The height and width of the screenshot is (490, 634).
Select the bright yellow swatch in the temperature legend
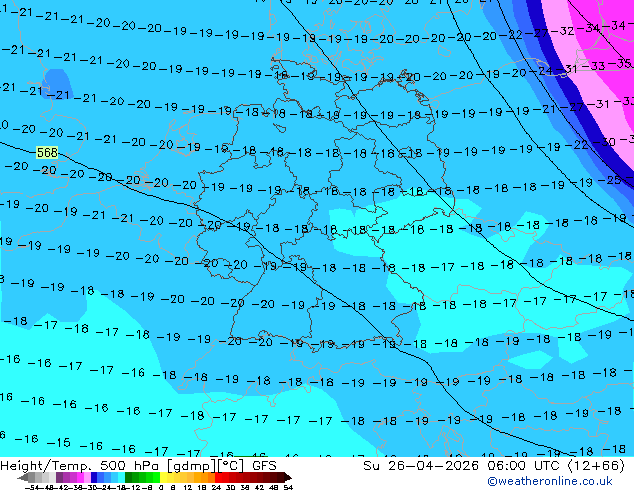[x=163, y=477]
